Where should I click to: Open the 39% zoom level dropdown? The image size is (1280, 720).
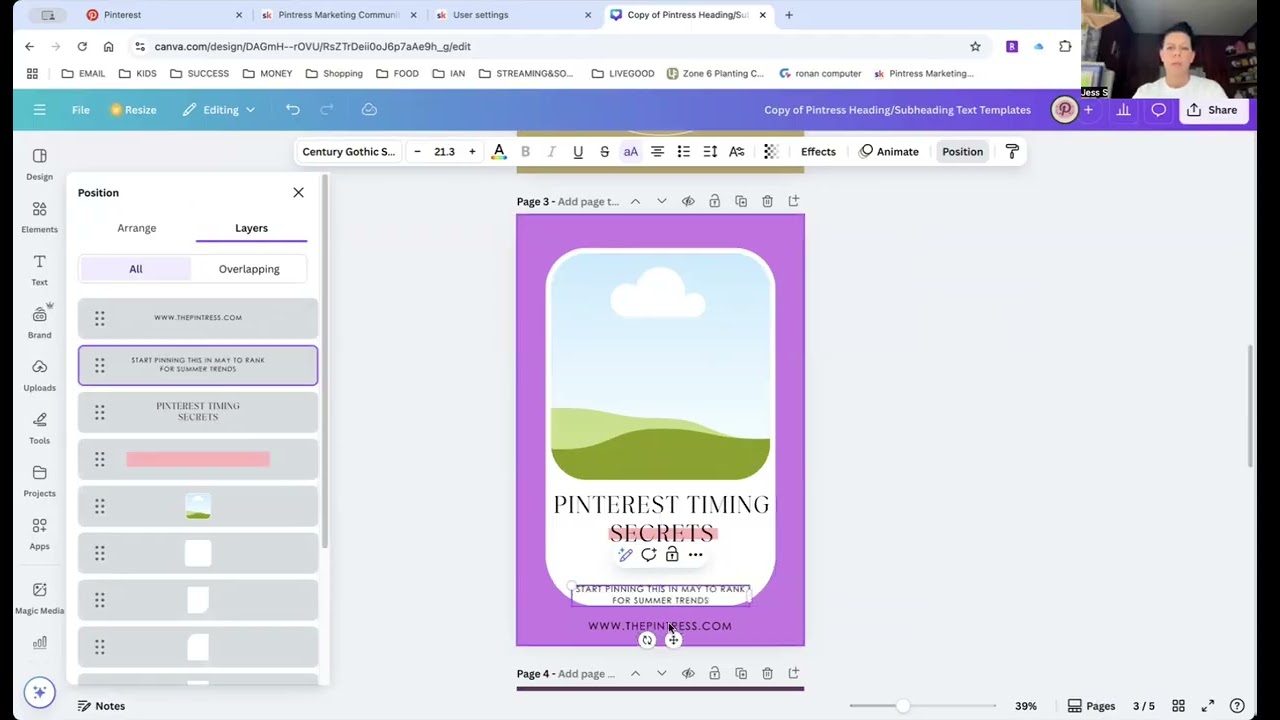pos(1026,706)
